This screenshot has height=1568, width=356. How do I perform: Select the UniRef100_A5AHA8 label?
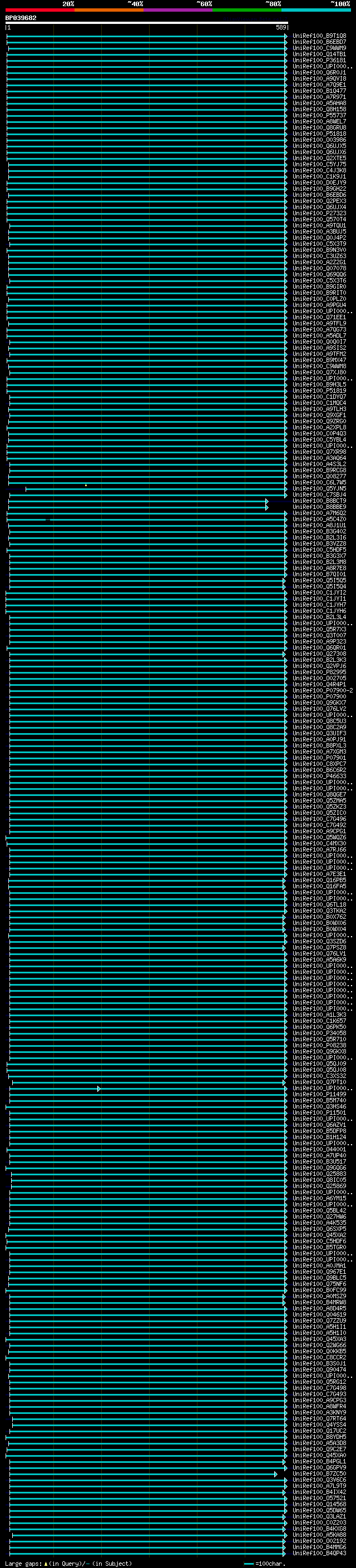coord(319,103)
